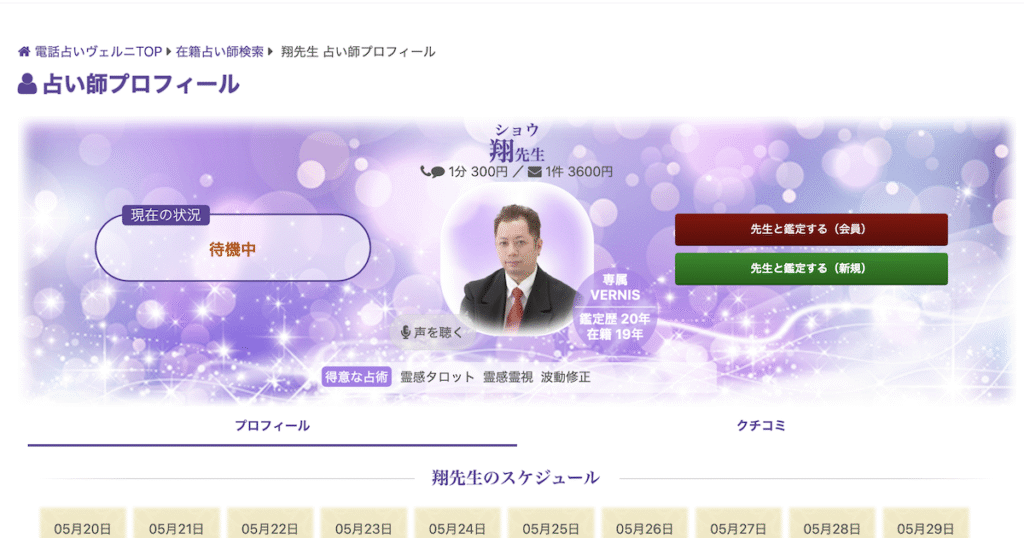Image resolution: width=1024 pixels, height=538 pixels.
Task: Click the home icon in breadcrumb
Action: pos(24,52)
